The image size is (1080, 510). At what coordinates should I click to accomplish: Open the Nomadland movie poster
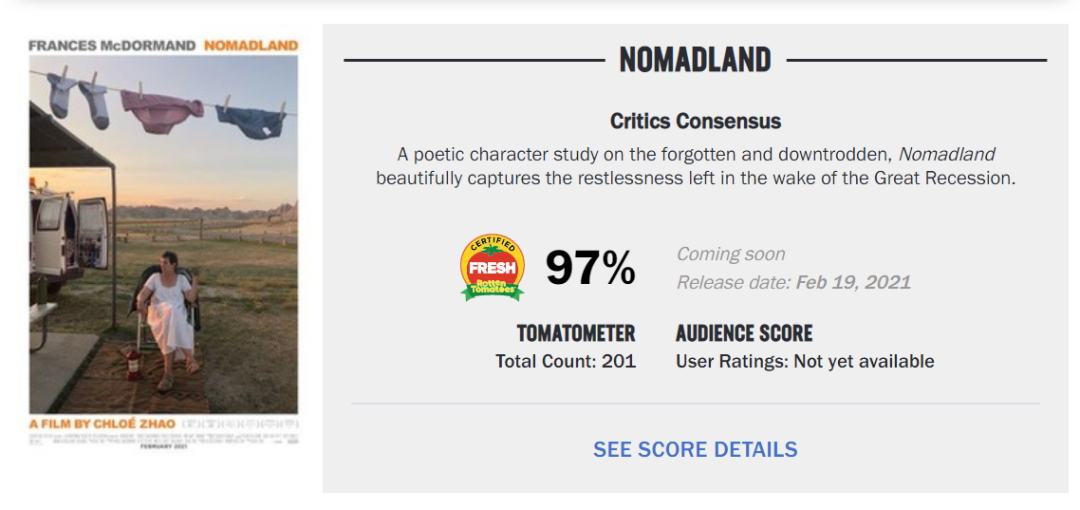[x=163, y=240]
